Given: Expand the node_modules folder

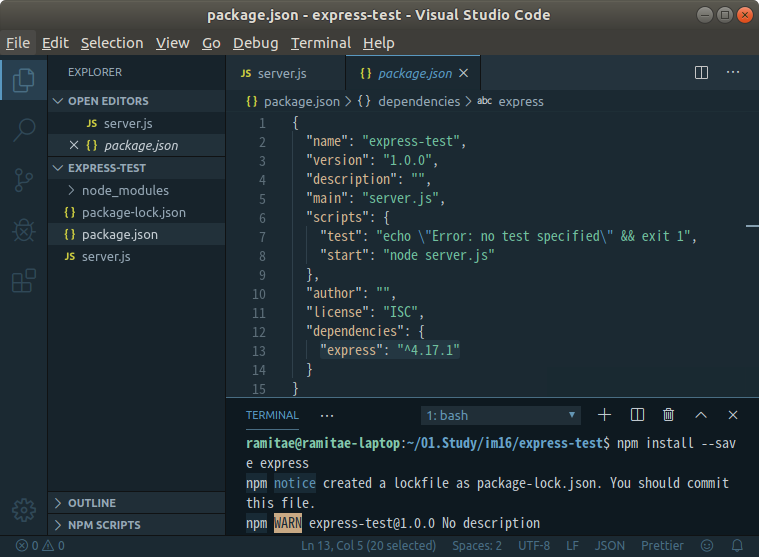Looking at the screenshot, I should click(x=71, y=190).
